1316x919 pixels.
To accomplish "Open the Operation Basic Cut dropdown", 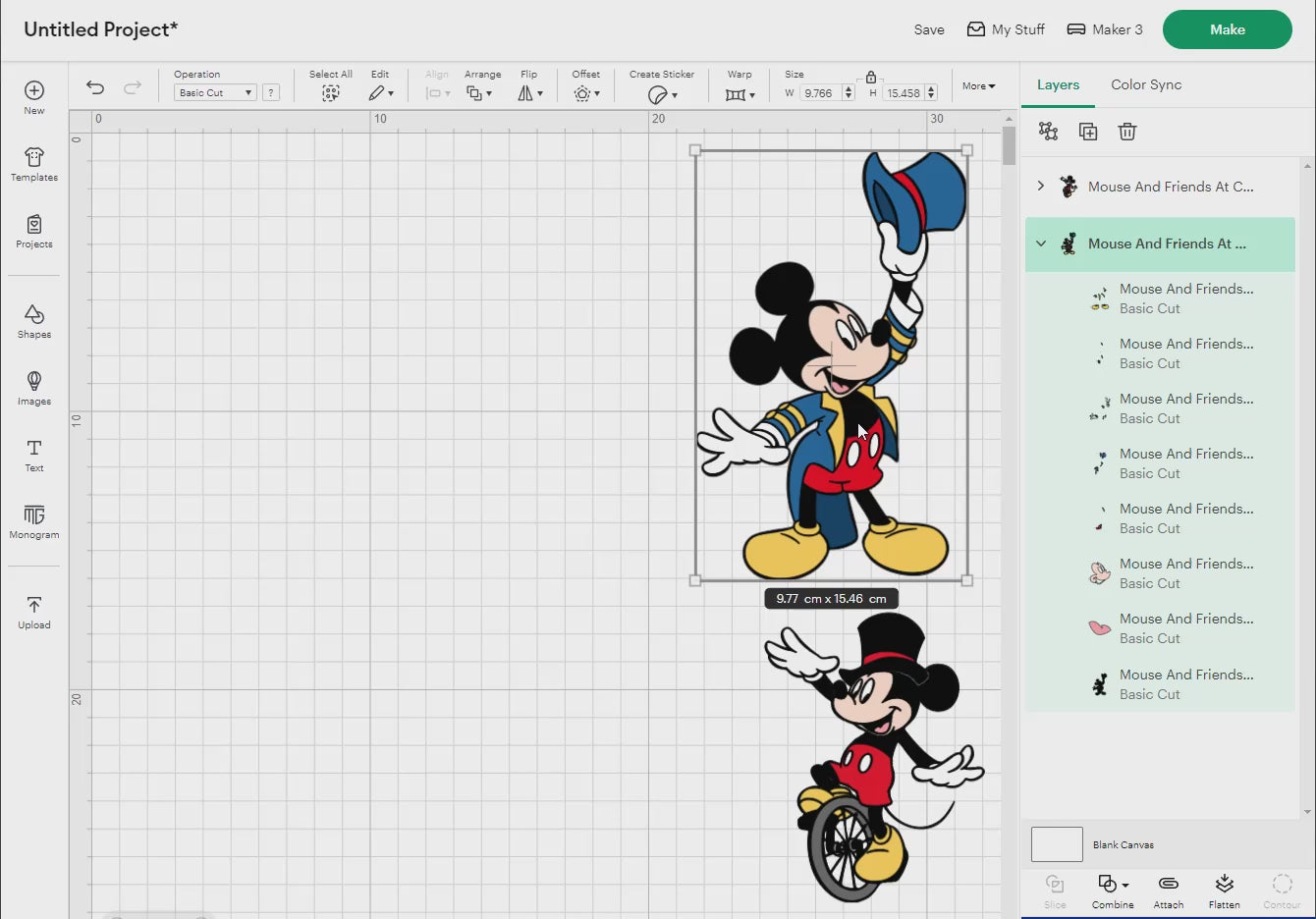I will click(x=215, y=92).
